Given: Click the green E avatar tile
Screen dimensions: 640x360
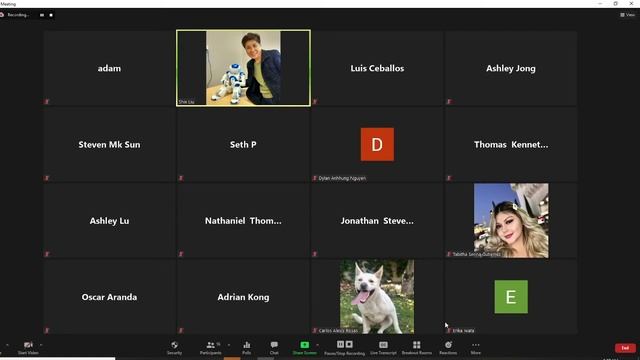Looking at the screenshot, I should point(511,297).
